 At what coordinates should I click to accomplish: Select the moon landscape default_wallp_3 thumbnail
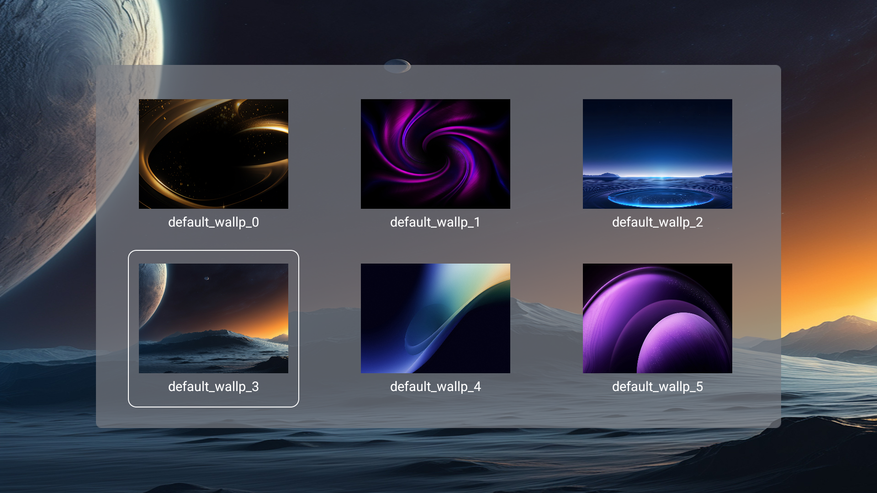pos(213,318)
